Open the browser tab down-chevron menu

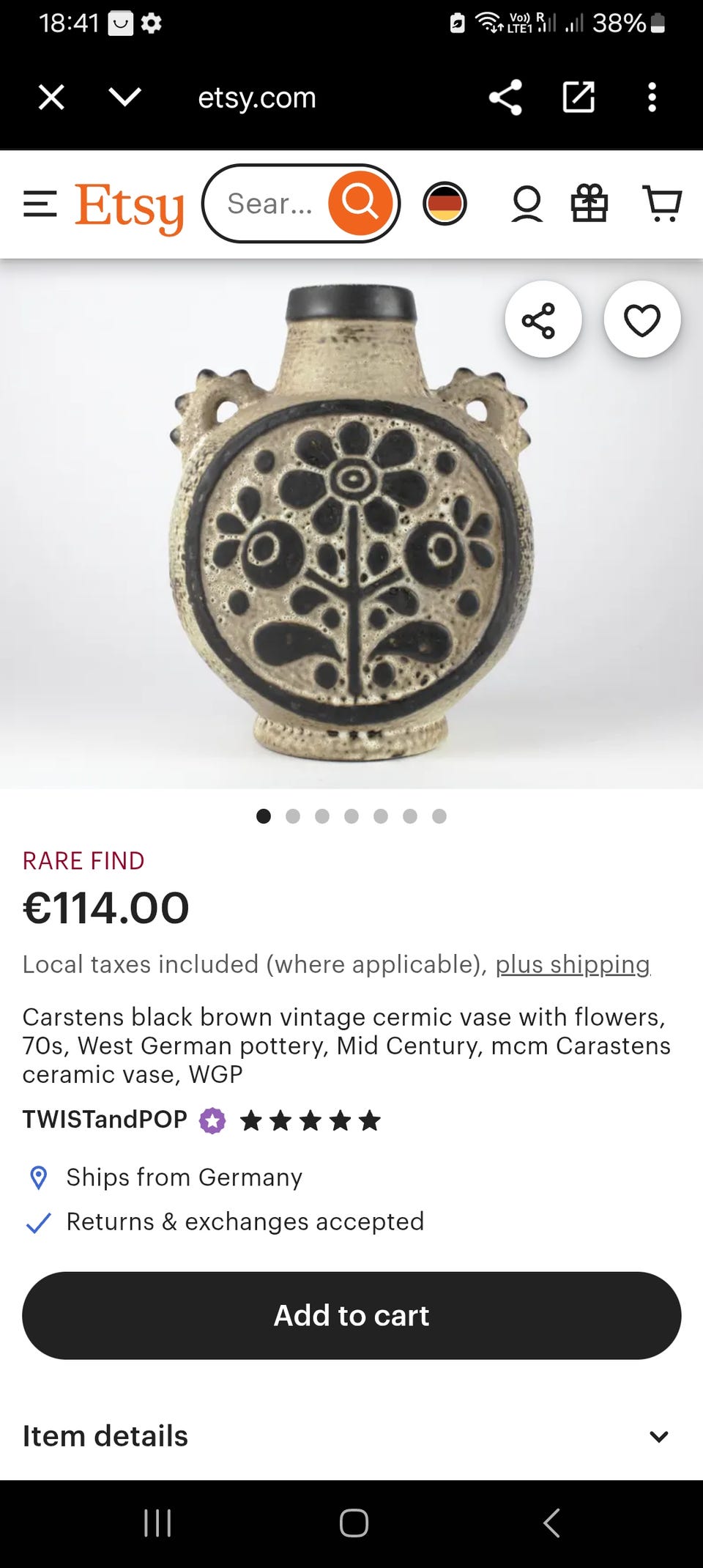tap(124, 97)
